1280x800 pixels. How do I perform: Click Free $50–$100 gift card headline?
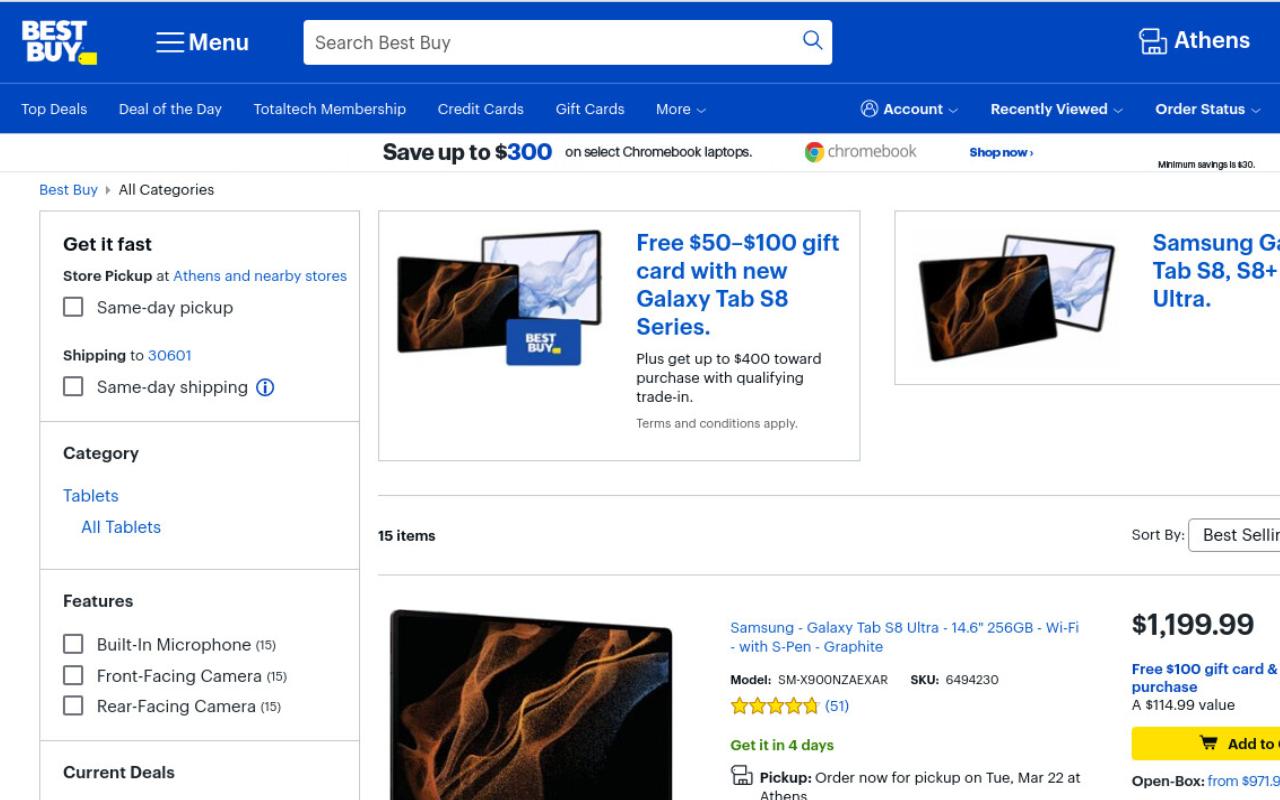737,285
